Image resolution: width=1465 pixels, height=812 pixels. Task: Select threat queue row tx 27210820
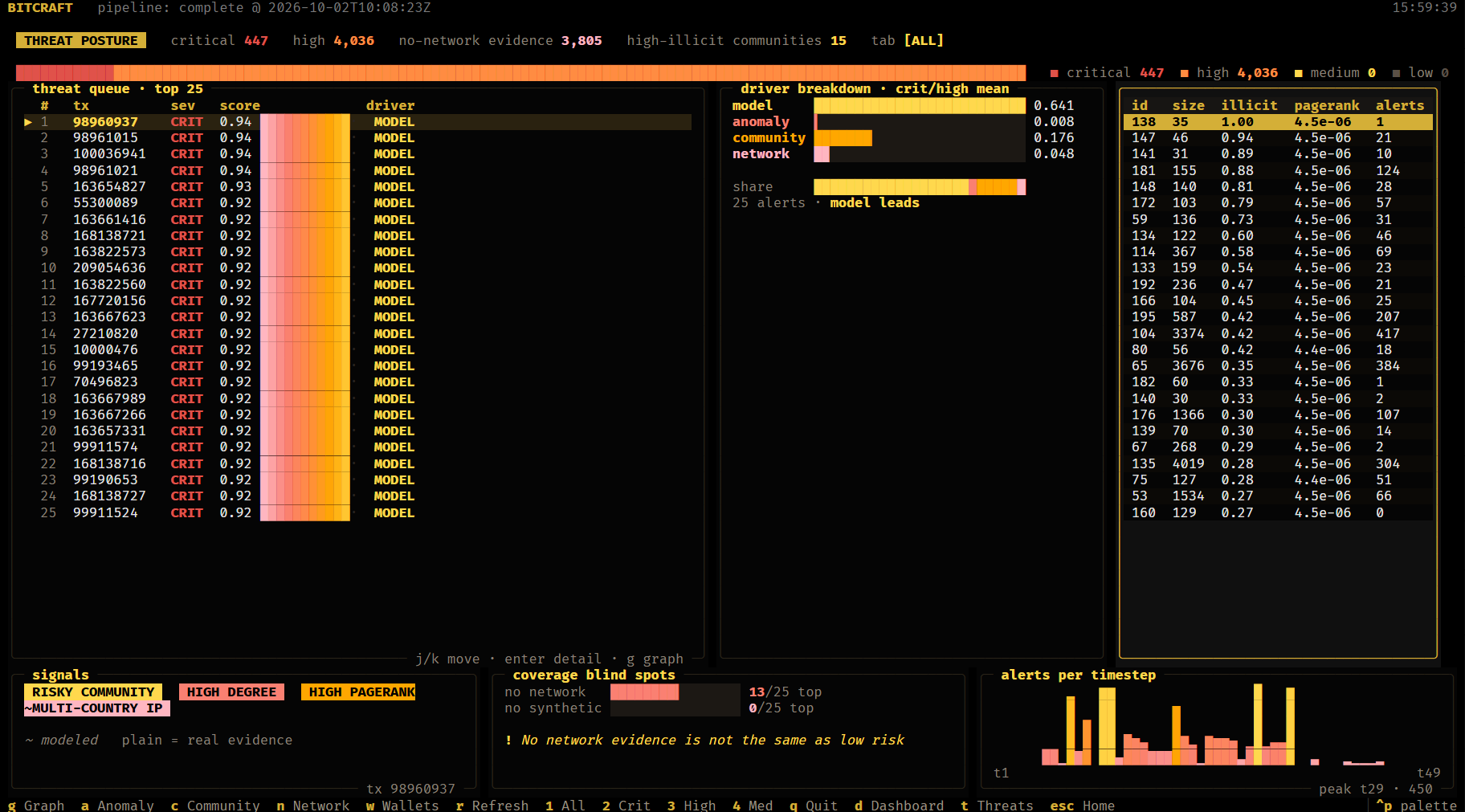(357, 333)
